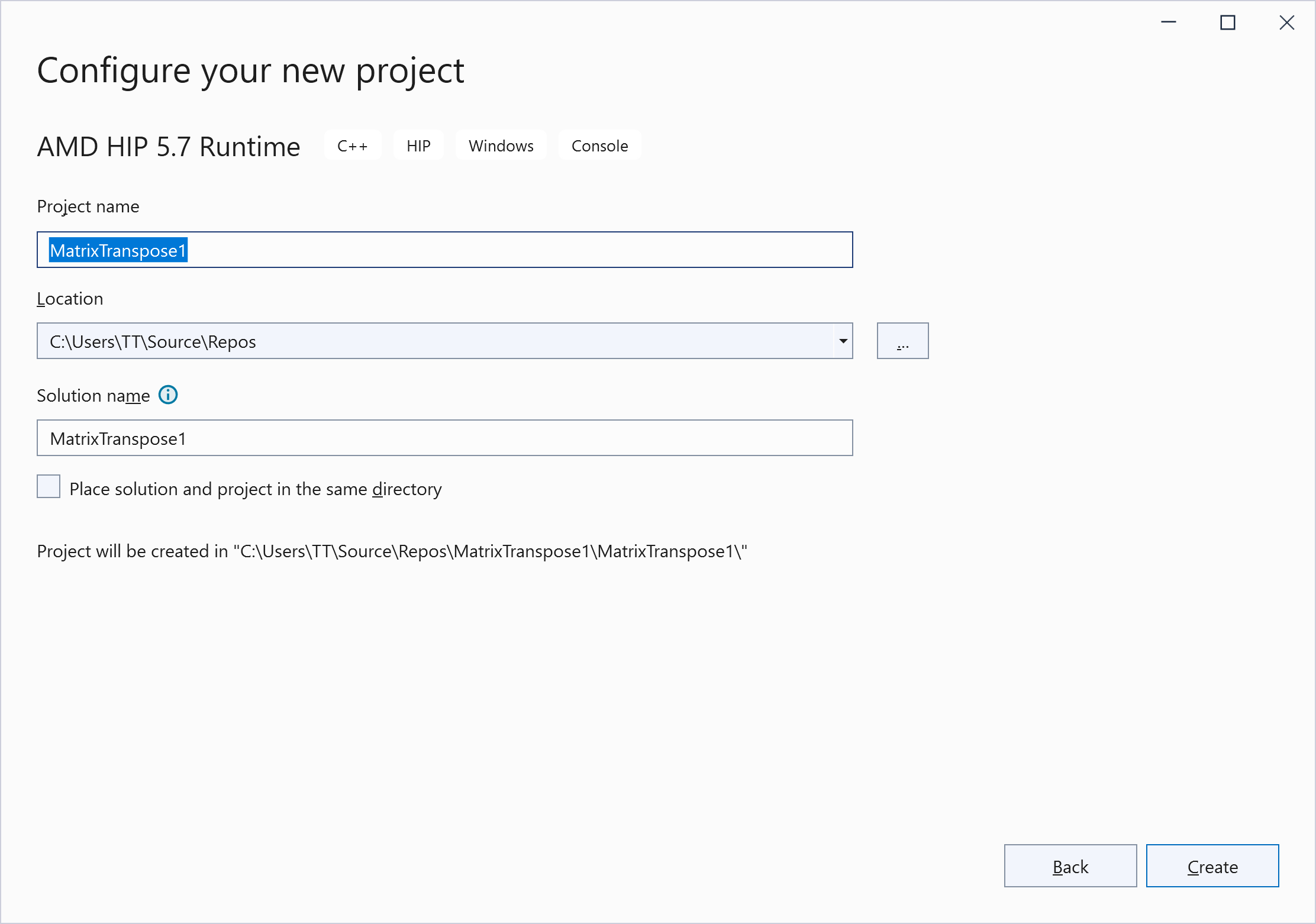Click the project creation path text

tap(392, 551)
